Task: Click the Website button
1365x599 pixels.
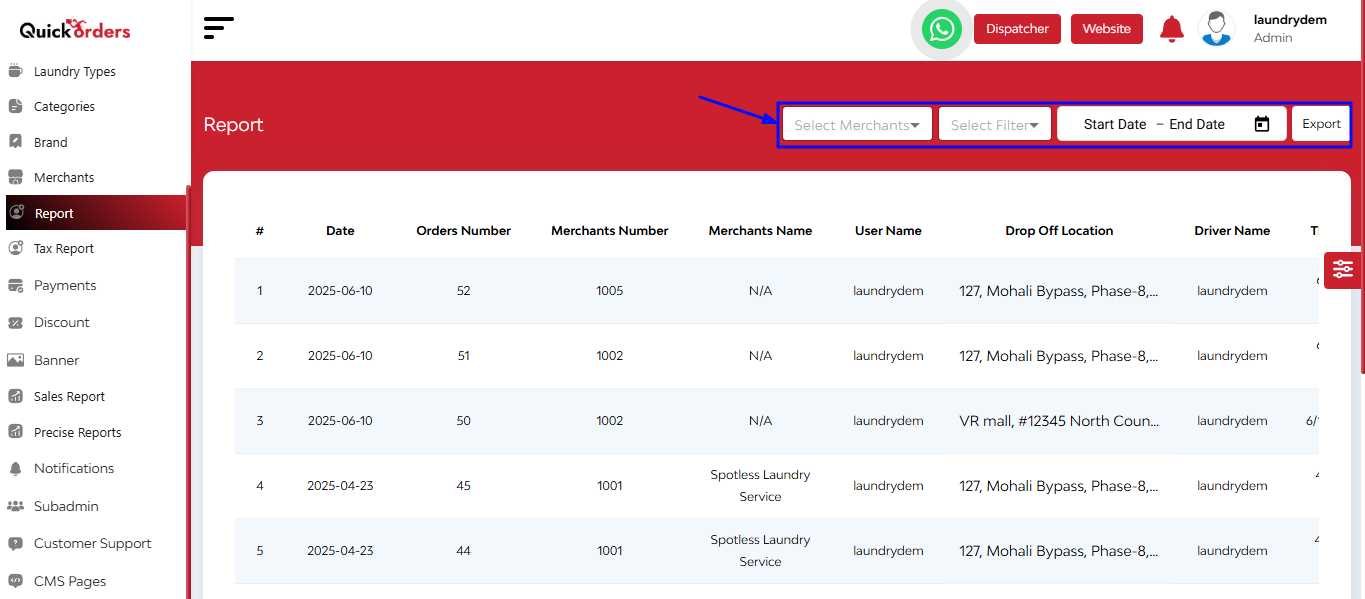Action: (x=1107, y=29)
